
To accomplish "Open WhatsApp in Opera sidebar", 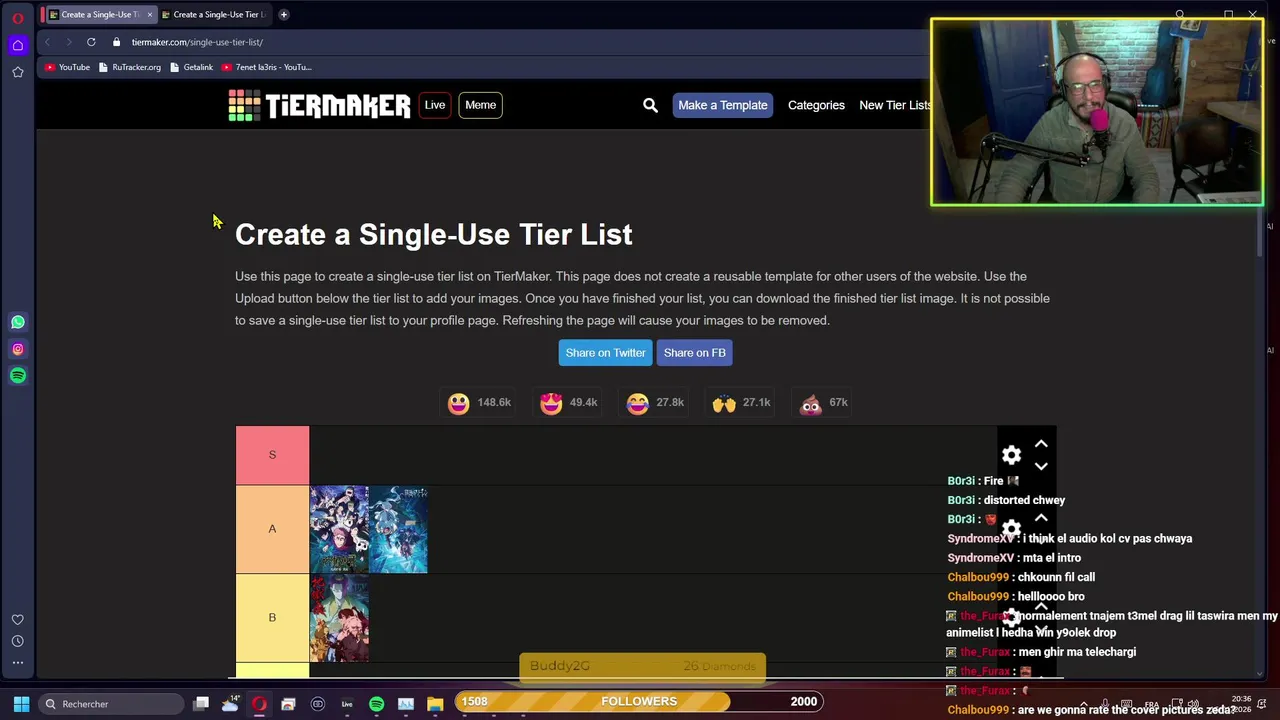I will [x=17, y=322].
